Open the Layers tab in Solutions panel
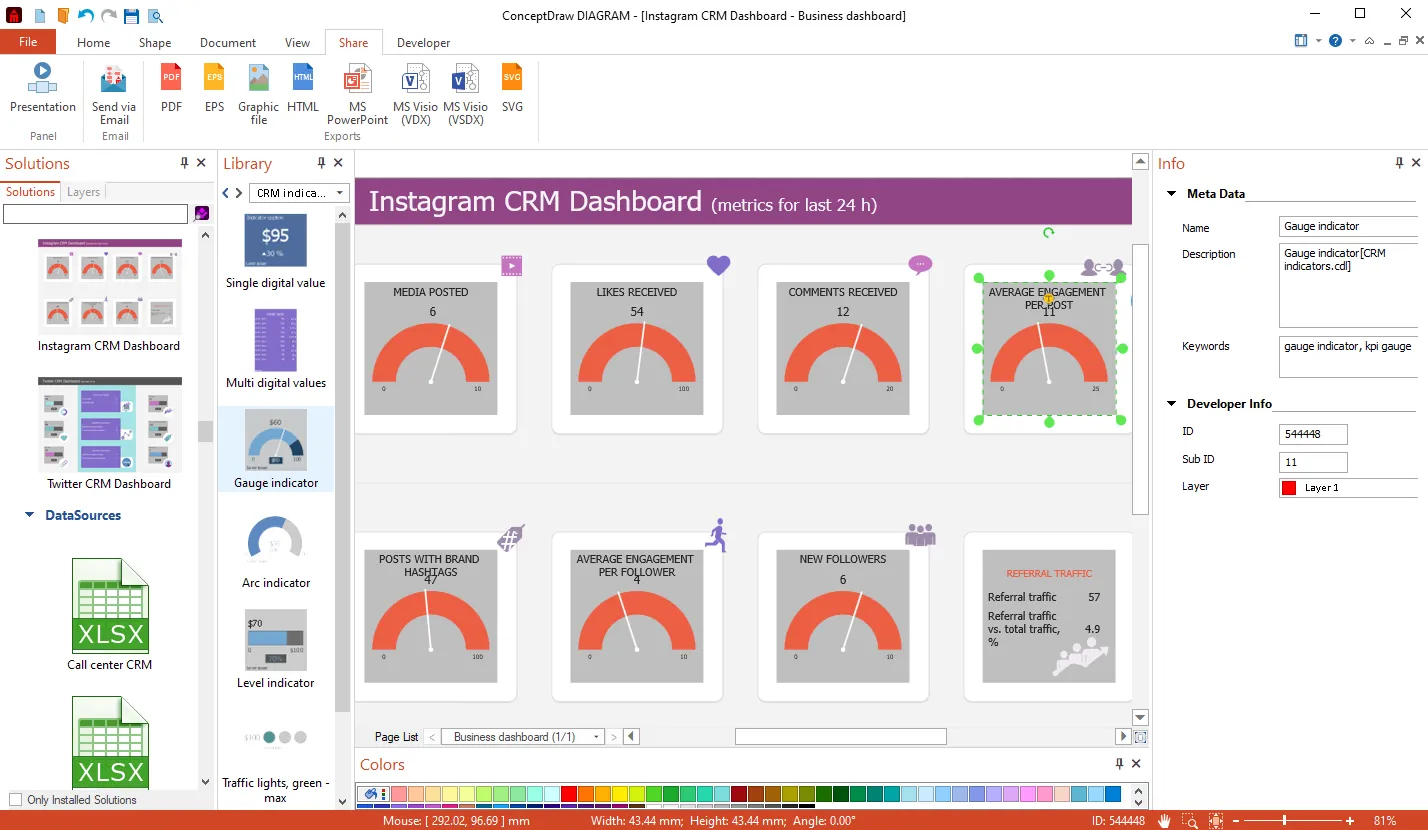1428x830 pixels. click(x=83, y=191)
